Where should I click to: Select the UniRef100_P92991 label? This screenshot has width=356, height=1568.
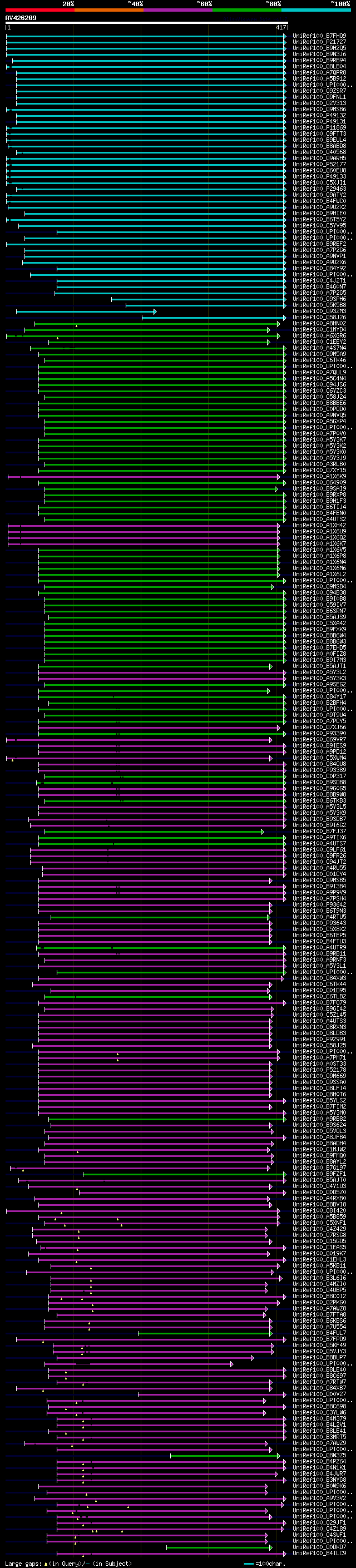[319, 1040]
